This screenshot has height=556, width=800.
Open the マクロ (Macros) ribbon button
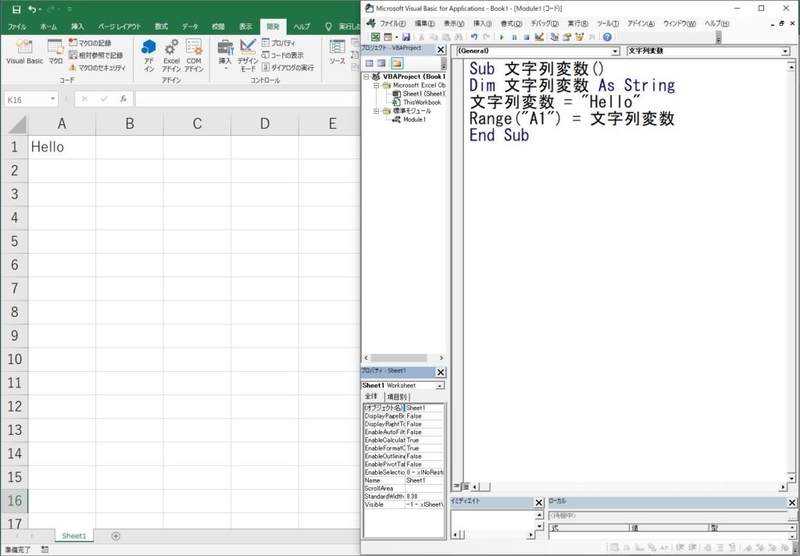pyautogui.click(x=55, y=52)
